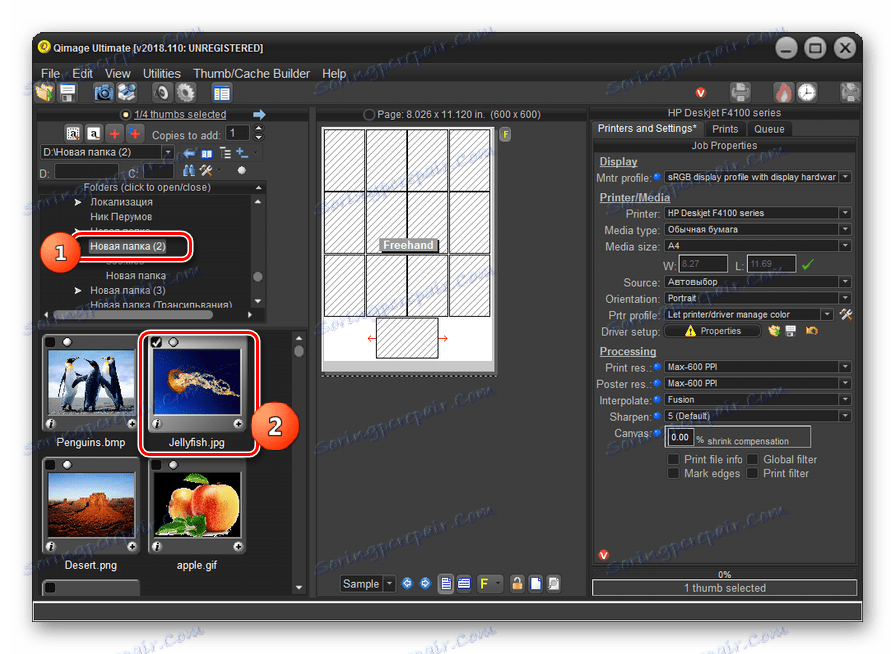Click the Properties driver setup button
Viewport: 895px width, 654px height.
click(x=713, y=331)
